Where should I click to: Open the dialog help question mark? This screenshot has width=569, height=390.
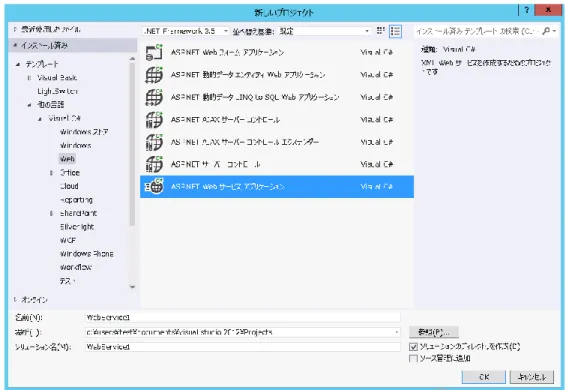click(x=527, y=10)
